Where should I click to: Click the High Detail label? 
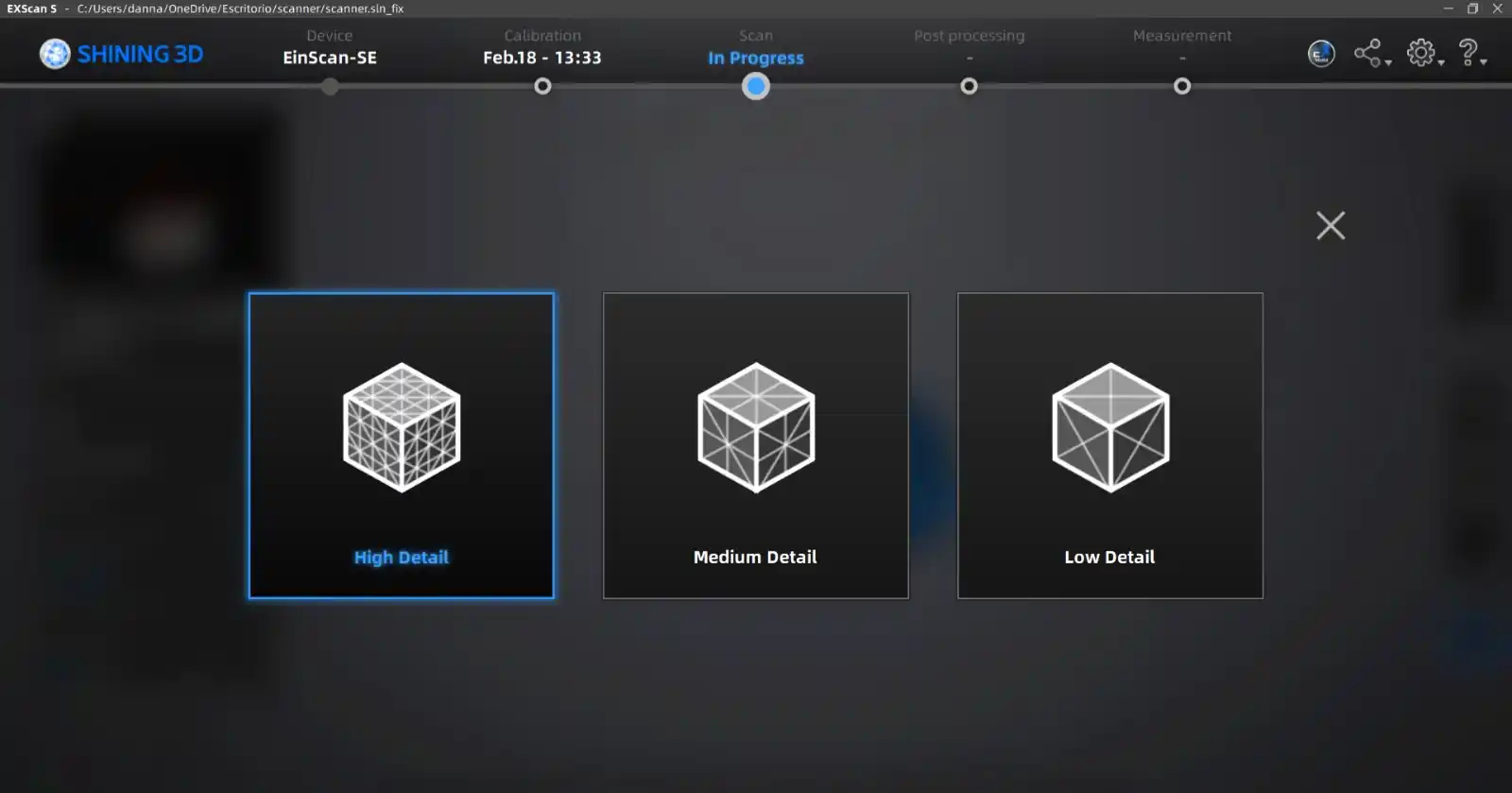pyautogui.click(x=402, y=558)
